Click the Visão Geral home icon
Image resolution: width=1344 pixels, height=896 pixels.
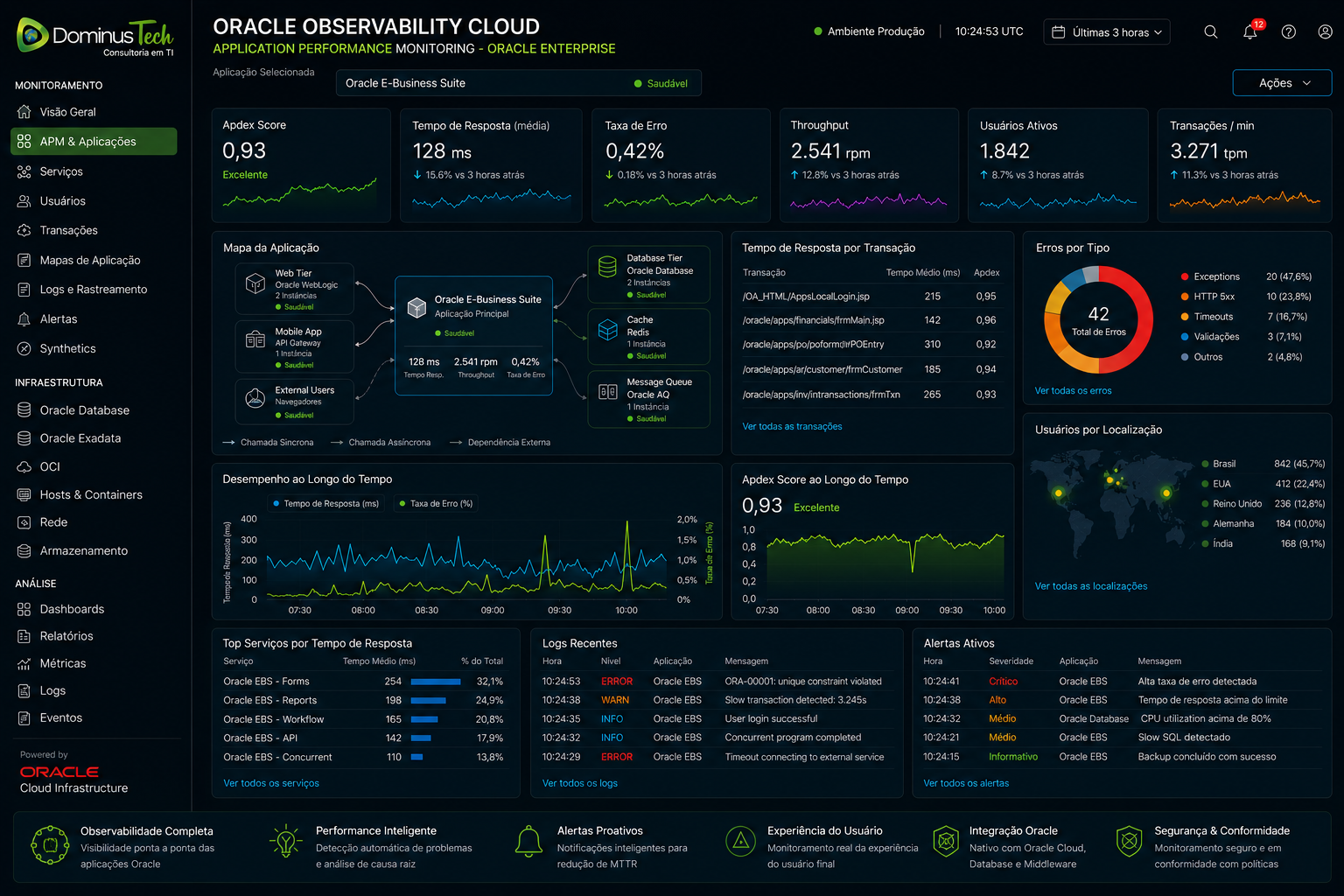tap(24, 112)
